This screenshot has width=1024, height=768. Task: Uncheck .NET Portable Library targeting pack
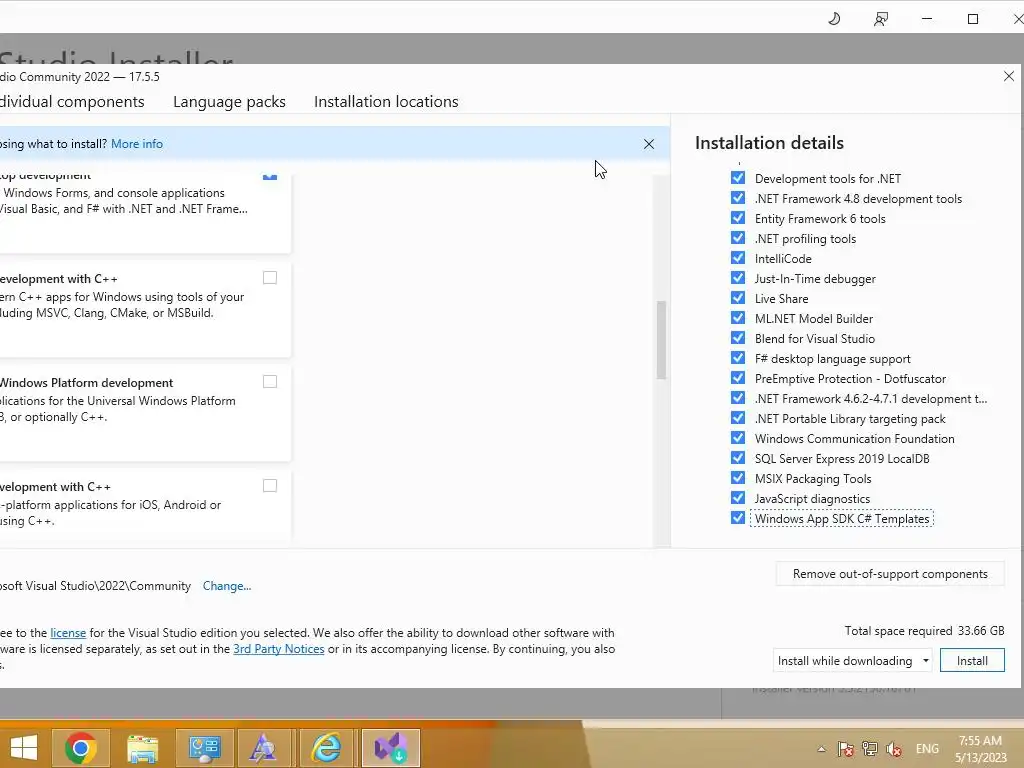[x=738, y=418]
